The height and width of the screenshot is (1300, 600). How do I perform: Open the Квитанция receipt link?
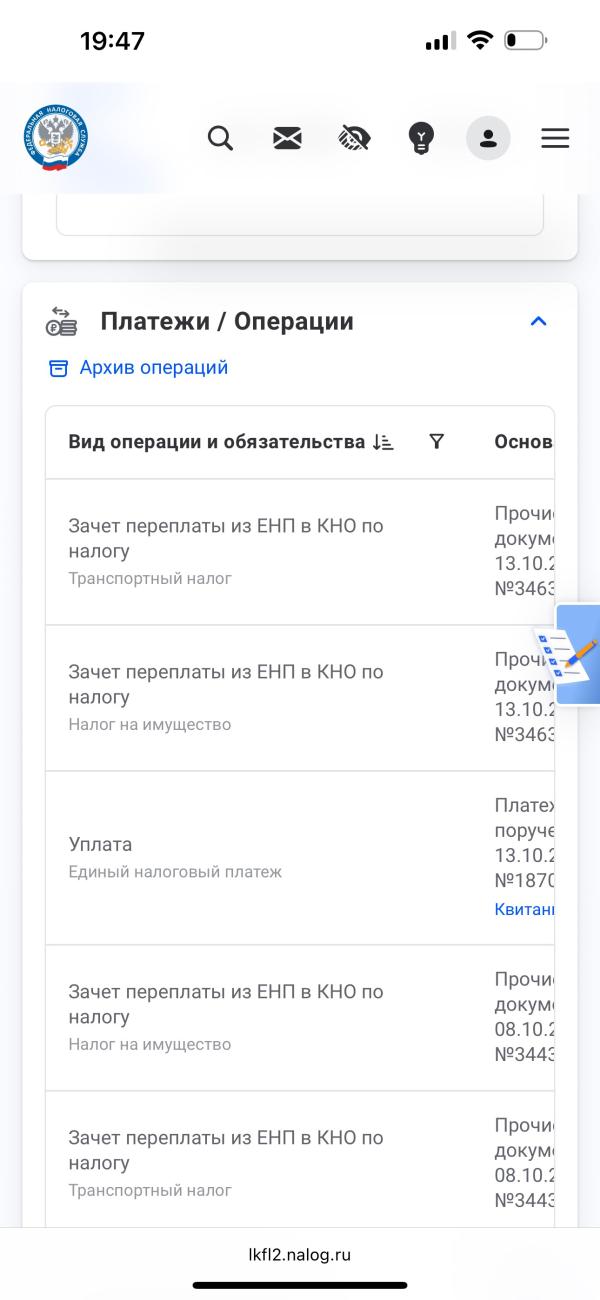[524, 909]
